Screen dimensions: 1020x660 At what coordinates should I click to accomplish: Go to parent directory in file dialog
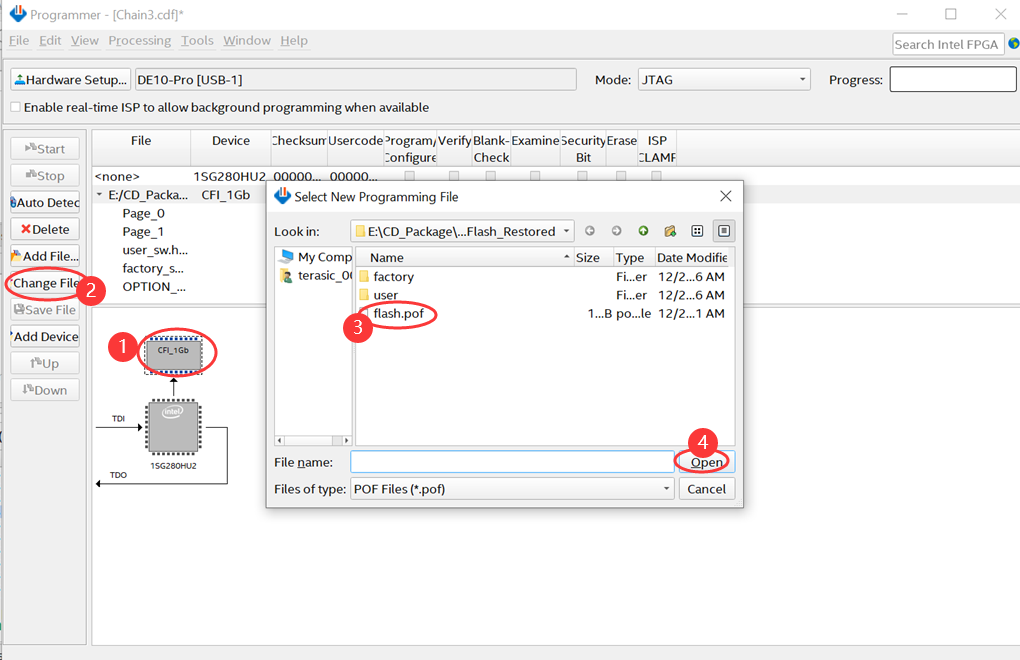click(x=643, y=231)
